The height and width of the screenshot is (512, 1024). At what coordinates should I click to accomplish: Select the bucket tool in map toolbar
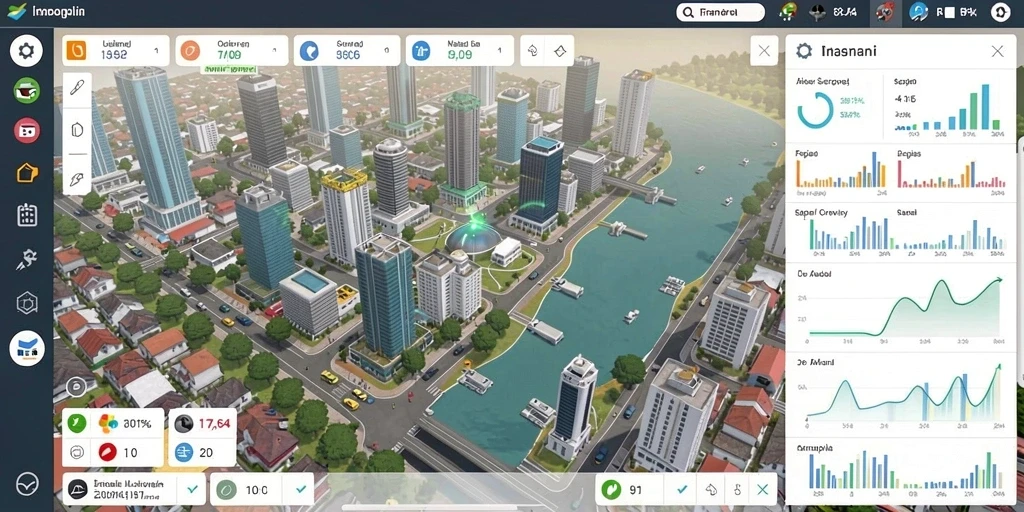click(x=77, y=129)
